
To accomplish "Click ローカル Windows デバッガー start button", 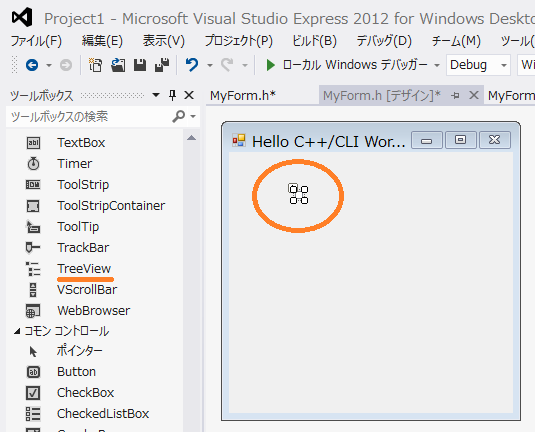I will (x=348, y=65).
